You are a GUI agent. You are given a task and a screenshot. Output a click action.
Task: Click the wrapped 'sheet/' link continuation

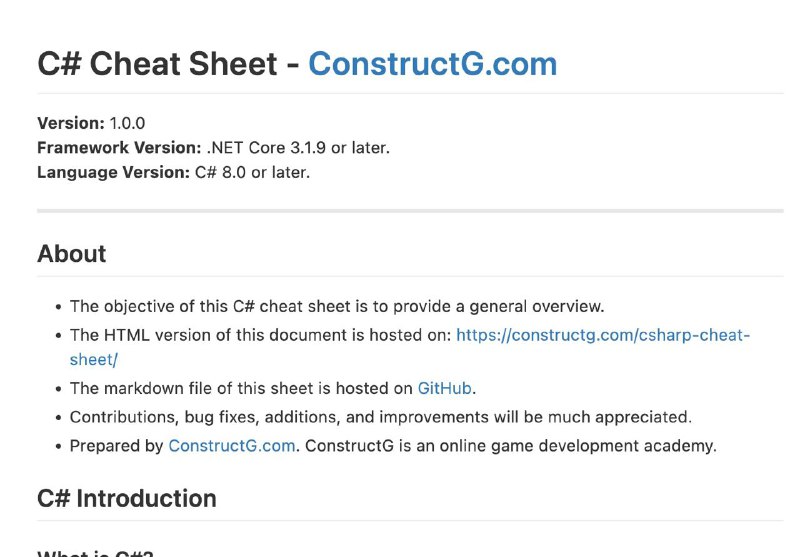point(94,360)
